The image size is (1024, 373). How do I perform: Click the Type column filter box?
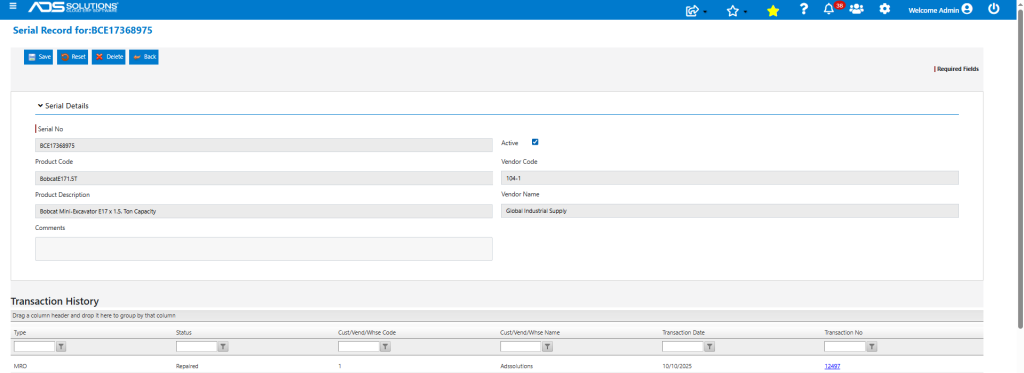click(x=35, y=347)
